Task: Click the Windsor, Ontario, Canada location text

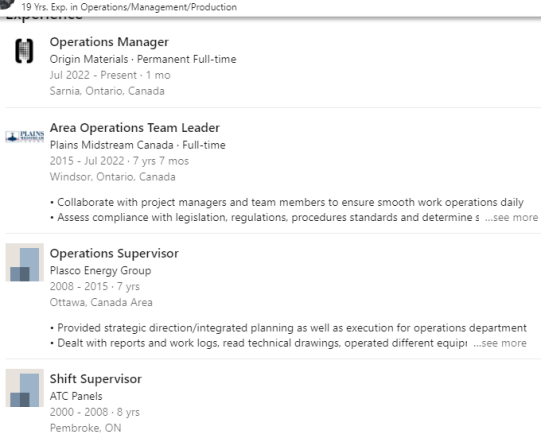Action: tap(112, 177)
